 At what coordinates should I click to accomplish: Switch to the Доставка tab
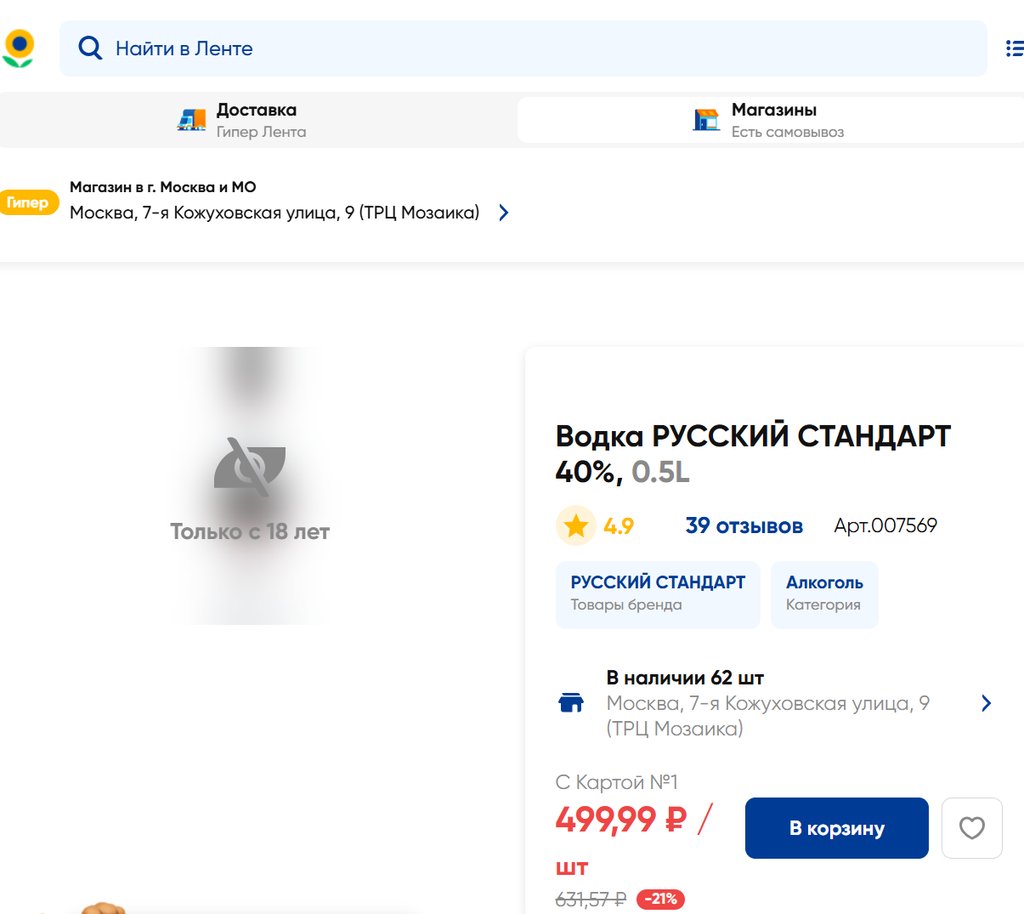pos(258,120)
